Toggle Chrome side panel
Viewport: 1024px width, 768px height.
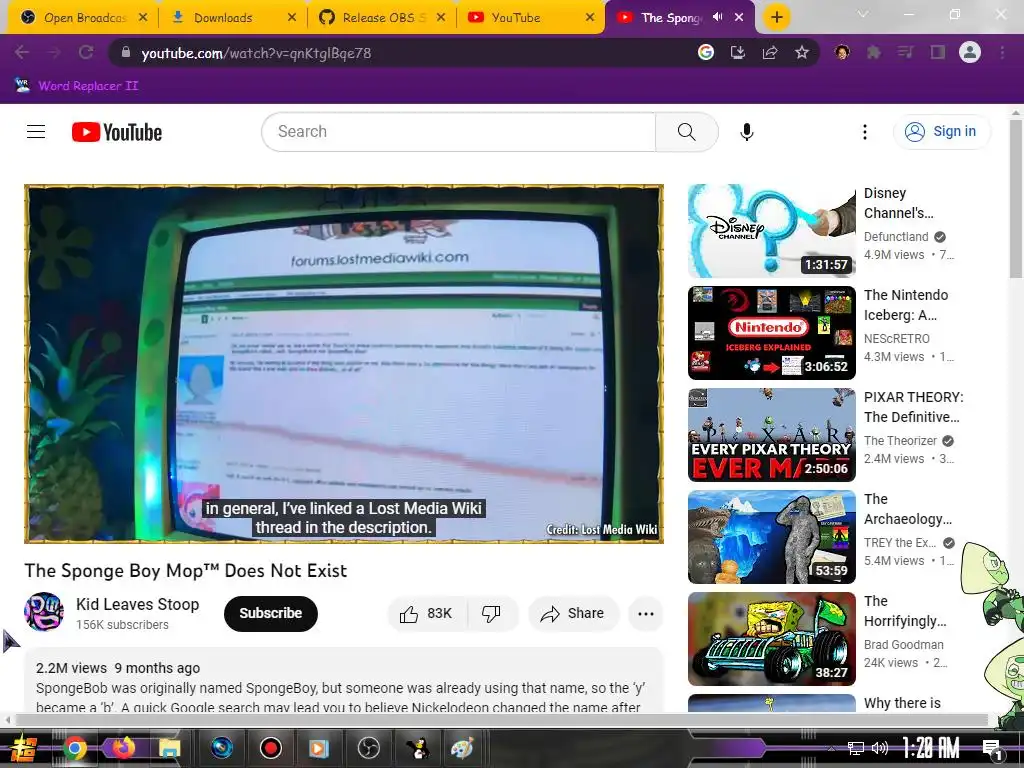938,52
